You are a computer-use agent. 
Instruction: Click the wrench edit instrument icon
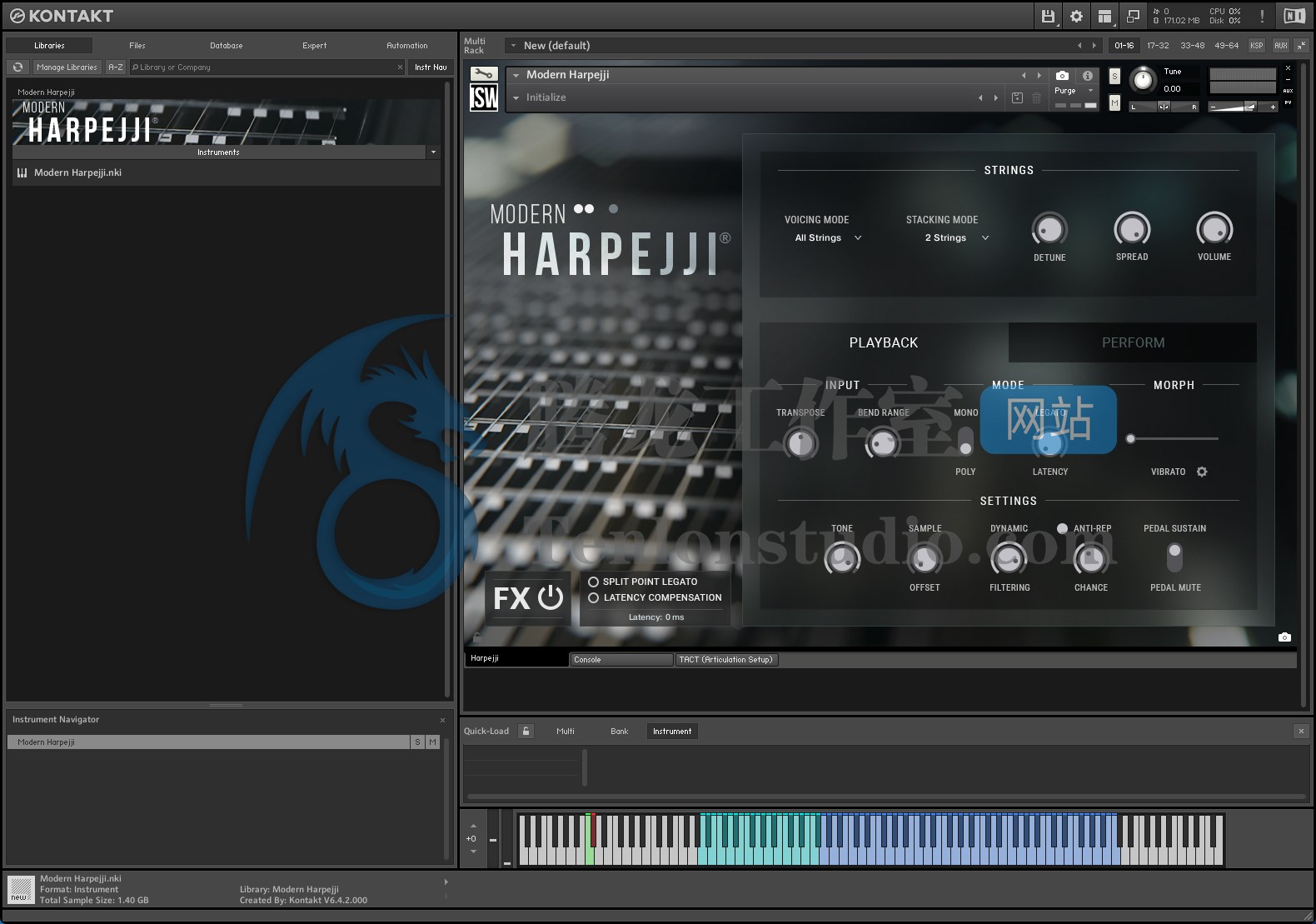[483, 74]
